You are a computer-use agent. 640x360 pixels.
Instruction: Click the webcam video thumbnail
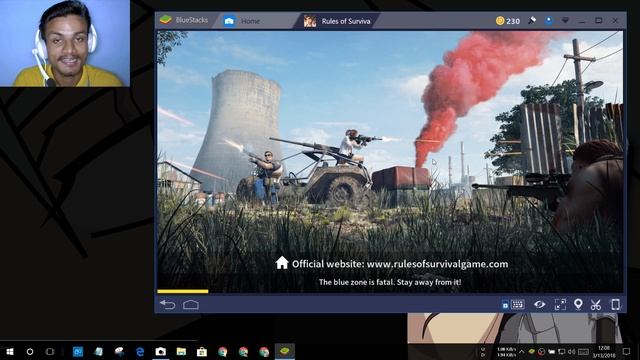tap(65, 43)
